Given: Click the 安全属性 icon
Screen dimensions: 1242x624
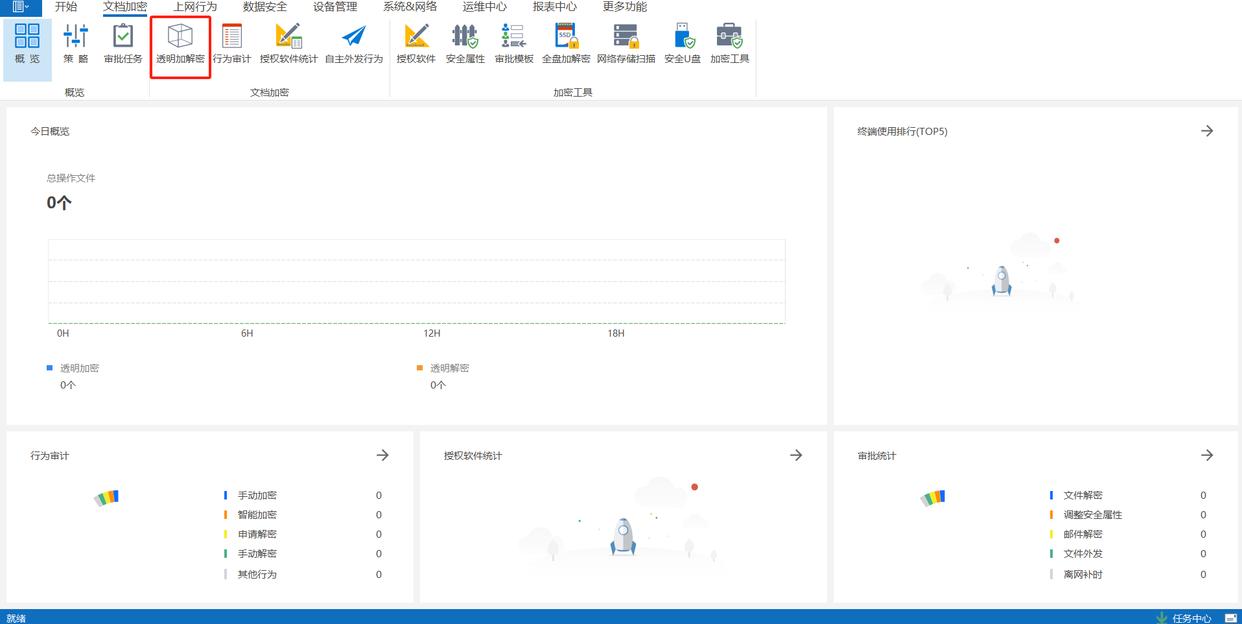Looking at the screenshot, I should (x=465, y=45).
